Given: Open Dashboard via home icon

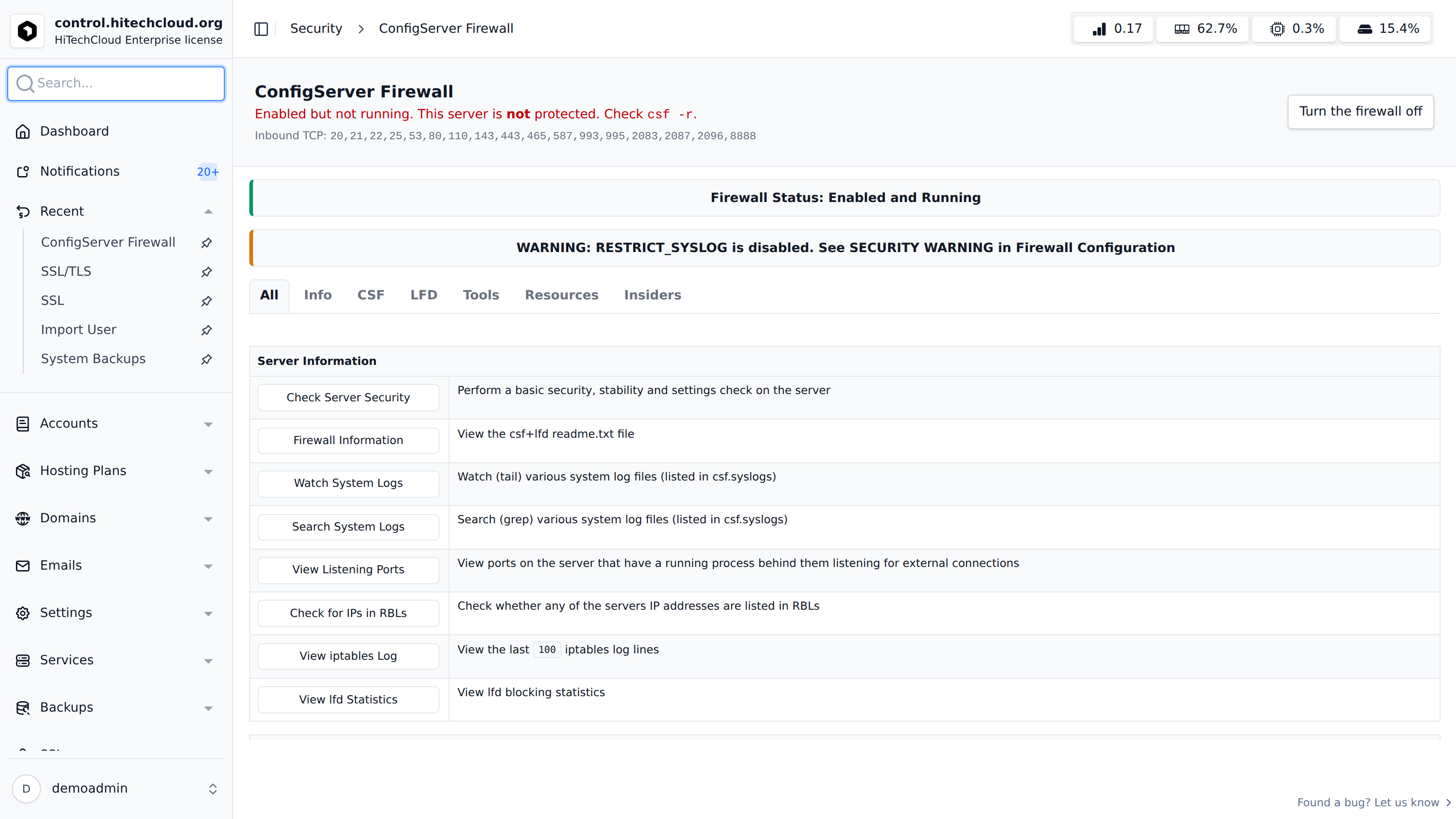Looking at the screenshot, I should point(23,131).
